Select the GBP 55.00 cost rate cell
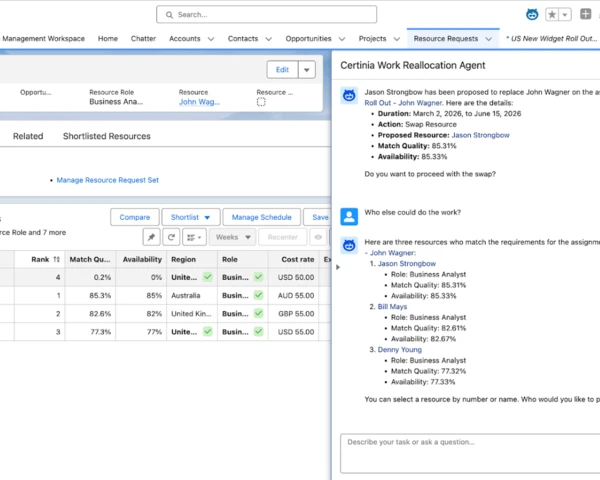Viewport: 600px width, 480px height. (x=293, y=313)
